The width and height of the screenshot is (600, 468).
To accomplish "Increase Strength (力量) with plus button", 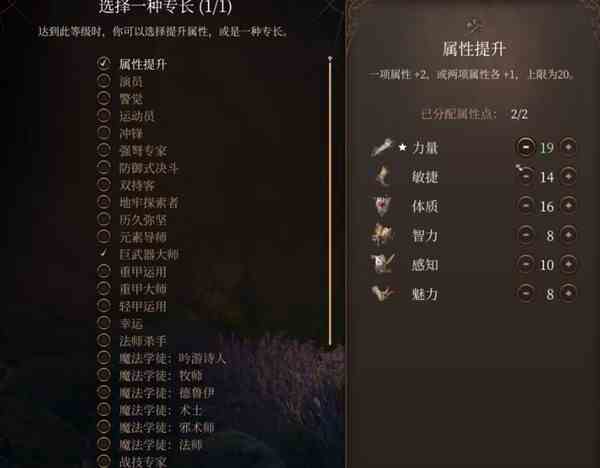I will (x=568, y=147).
